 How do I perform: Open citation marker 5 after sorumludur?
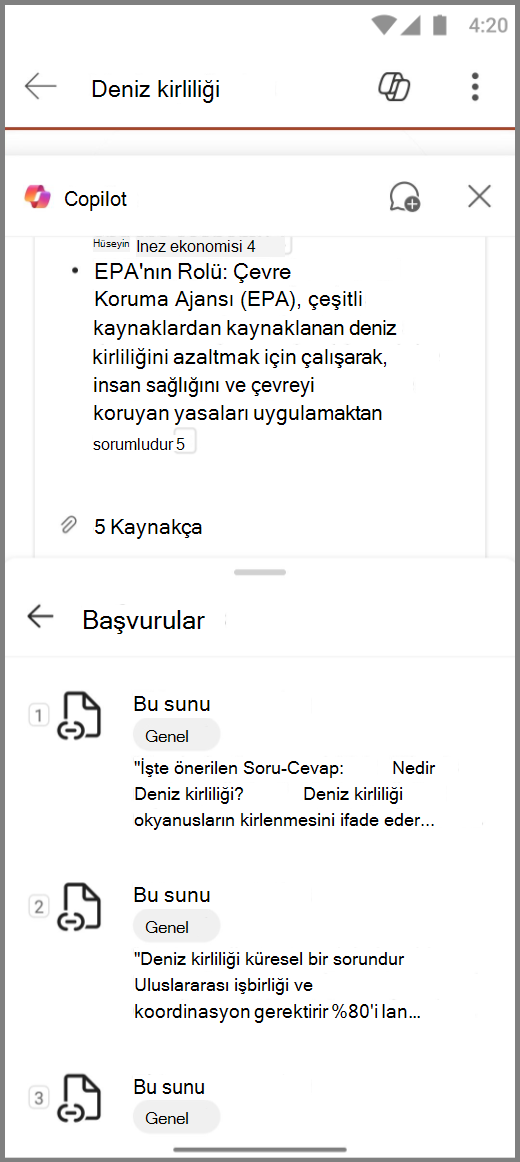point(185,442)
